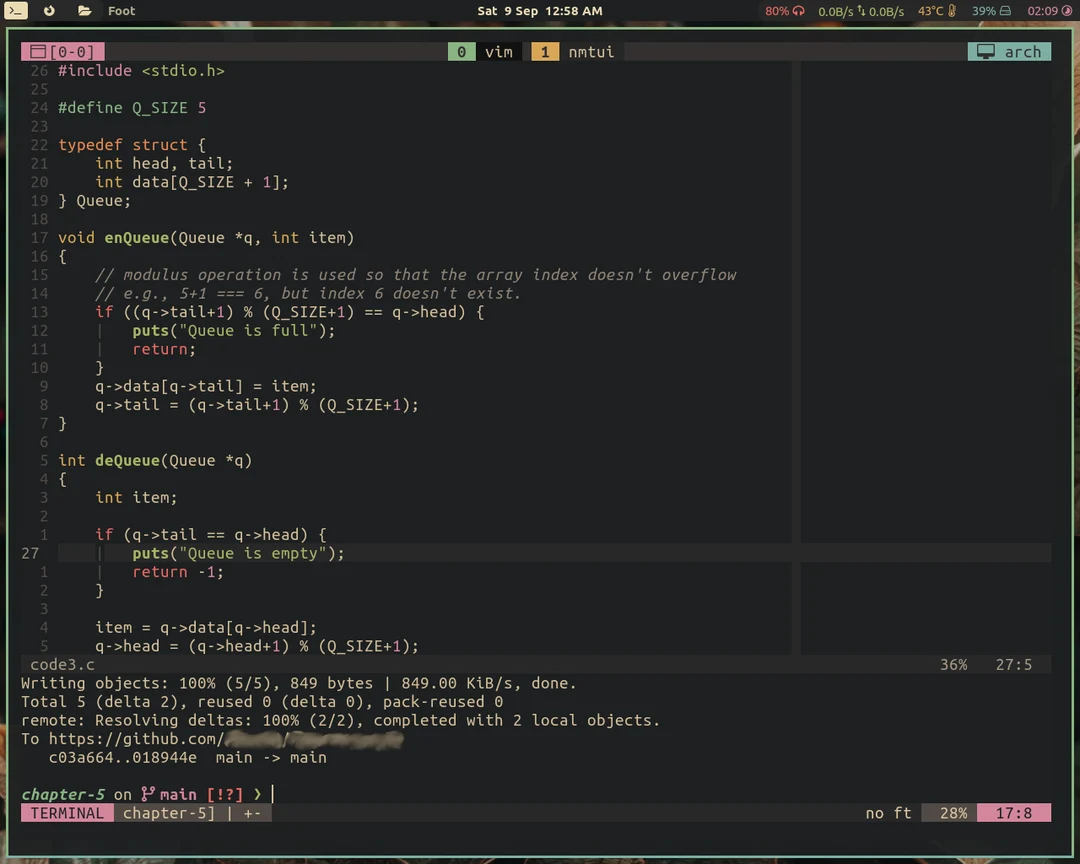This screenshot has height=864, width=1080.
Task: Click the chapter-5] window name in status bar
Action: 168,813
